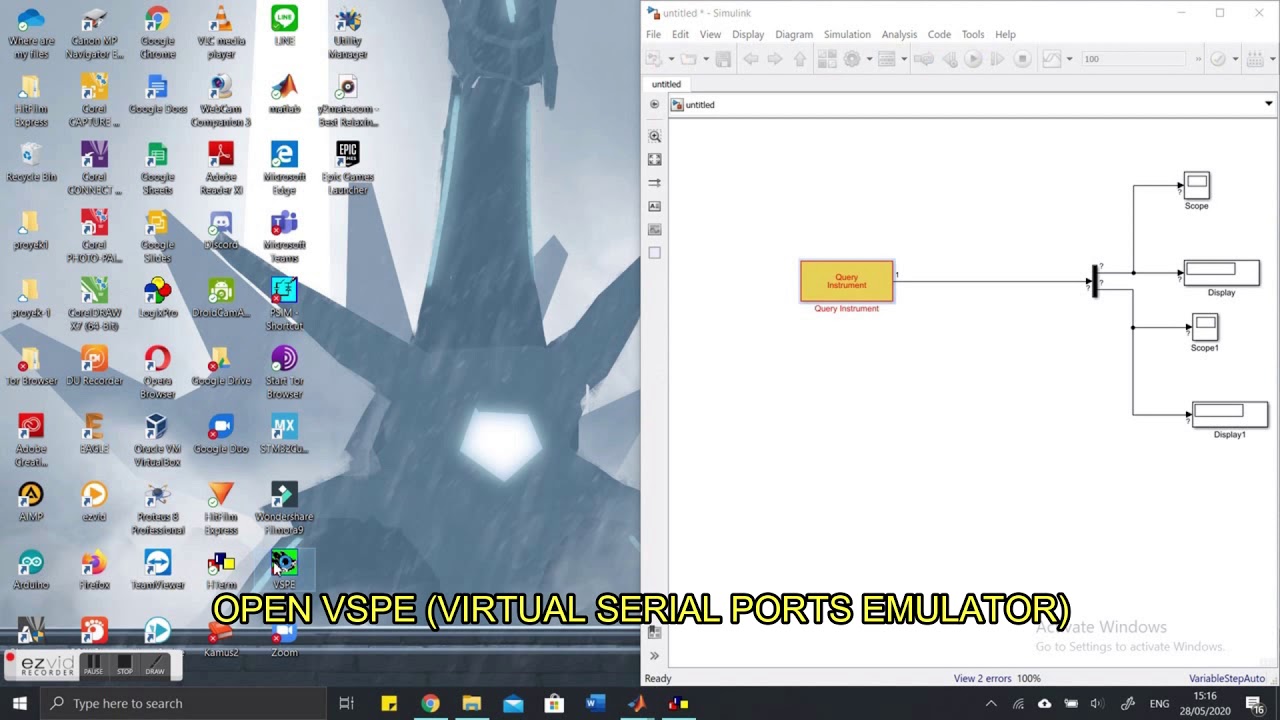Click the ezvid DRAW button
The height and width of the screenshot is (720, 1280).
[x=155, y=665]
